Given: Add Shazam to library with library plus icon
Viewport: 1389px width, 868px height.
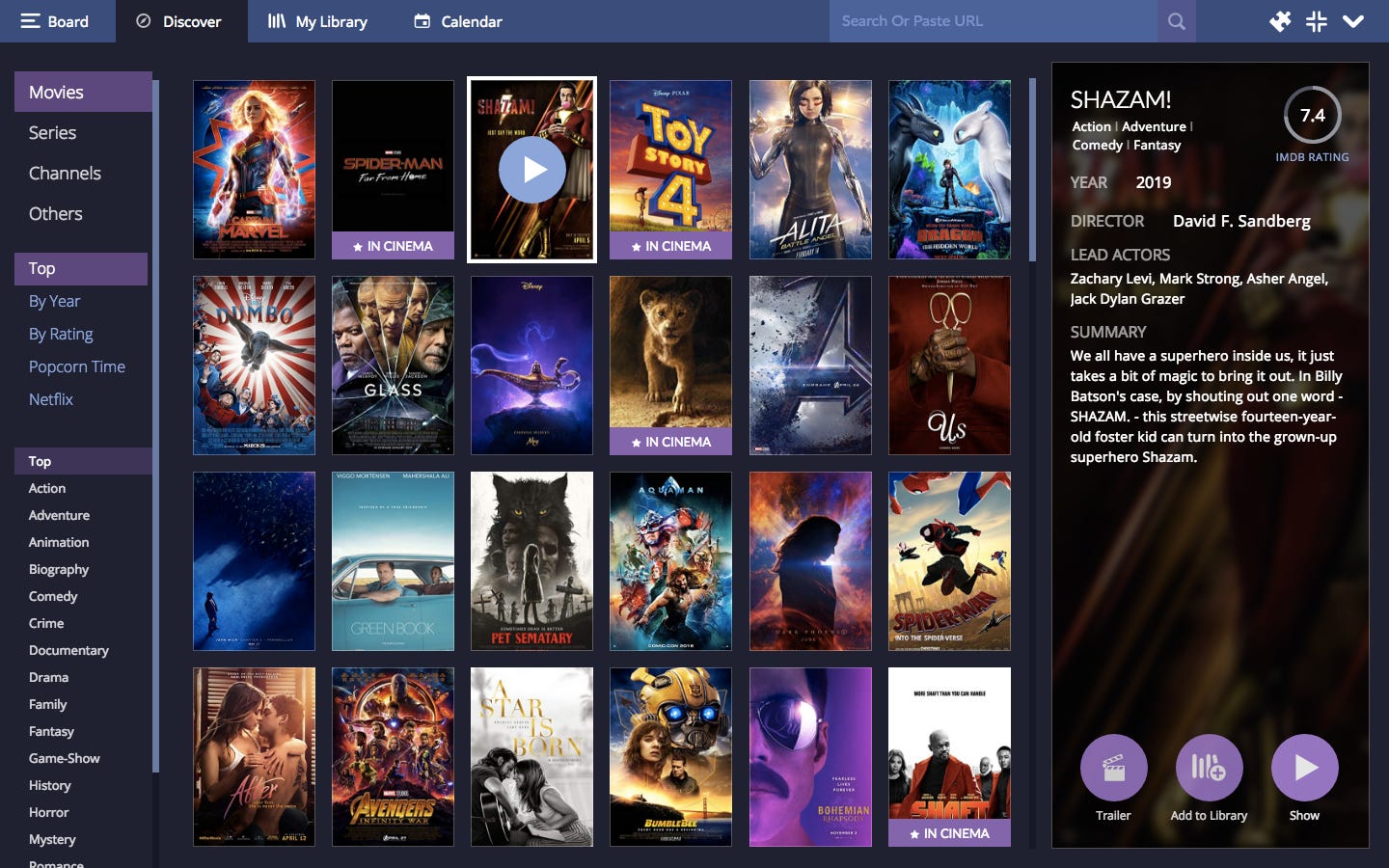Looking at the screenshot, I should click(x=1209, y=770).
